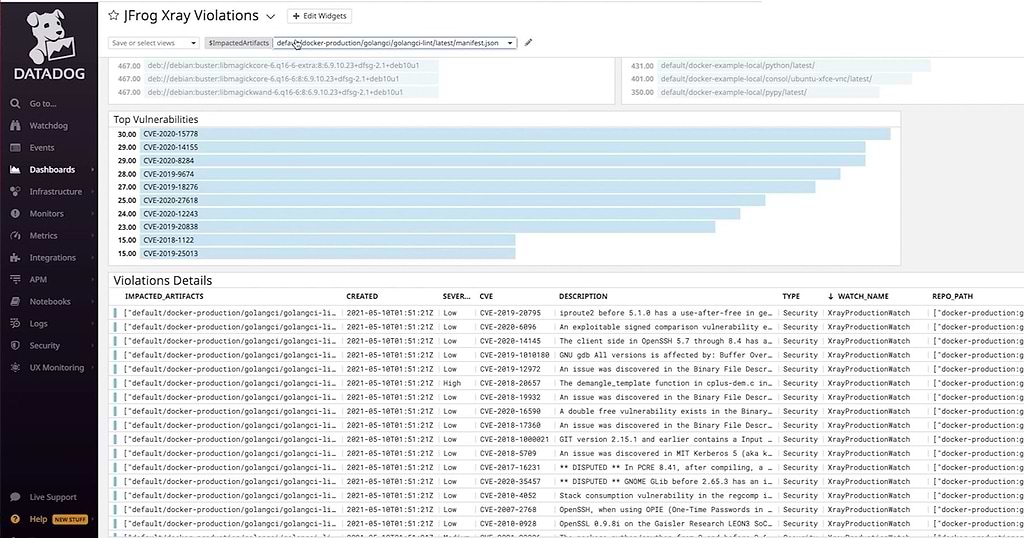This screenshot has height=538, width=1024.
Task: Click the Integrations puzzle icon
Action: (15, 258)
